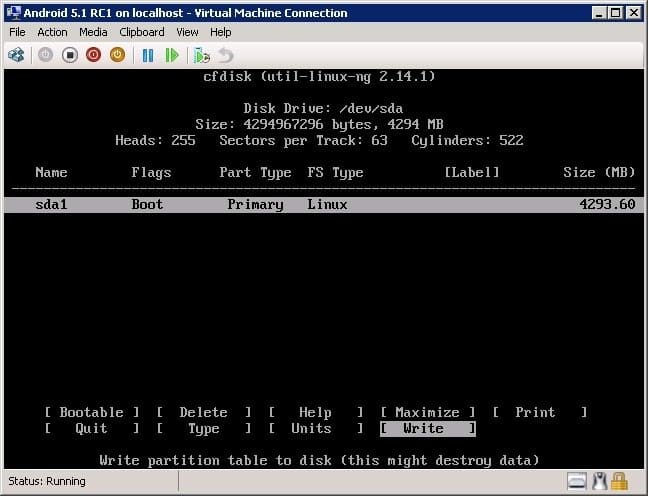Open the View menu
This screenshot has width=648, height=496.
coord(187,32)
